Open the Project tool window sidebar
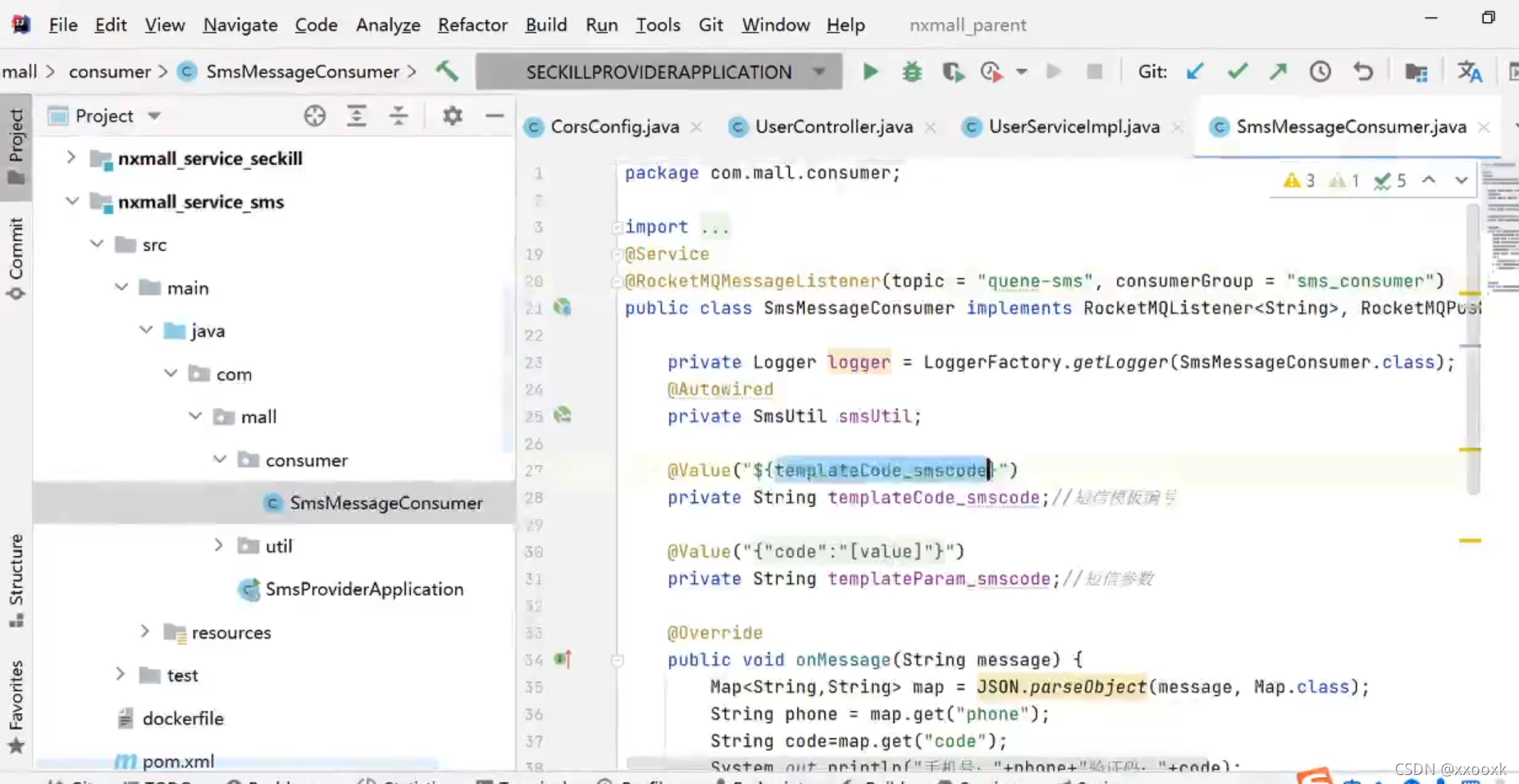 pyautogui.click(x=16, y=146)
